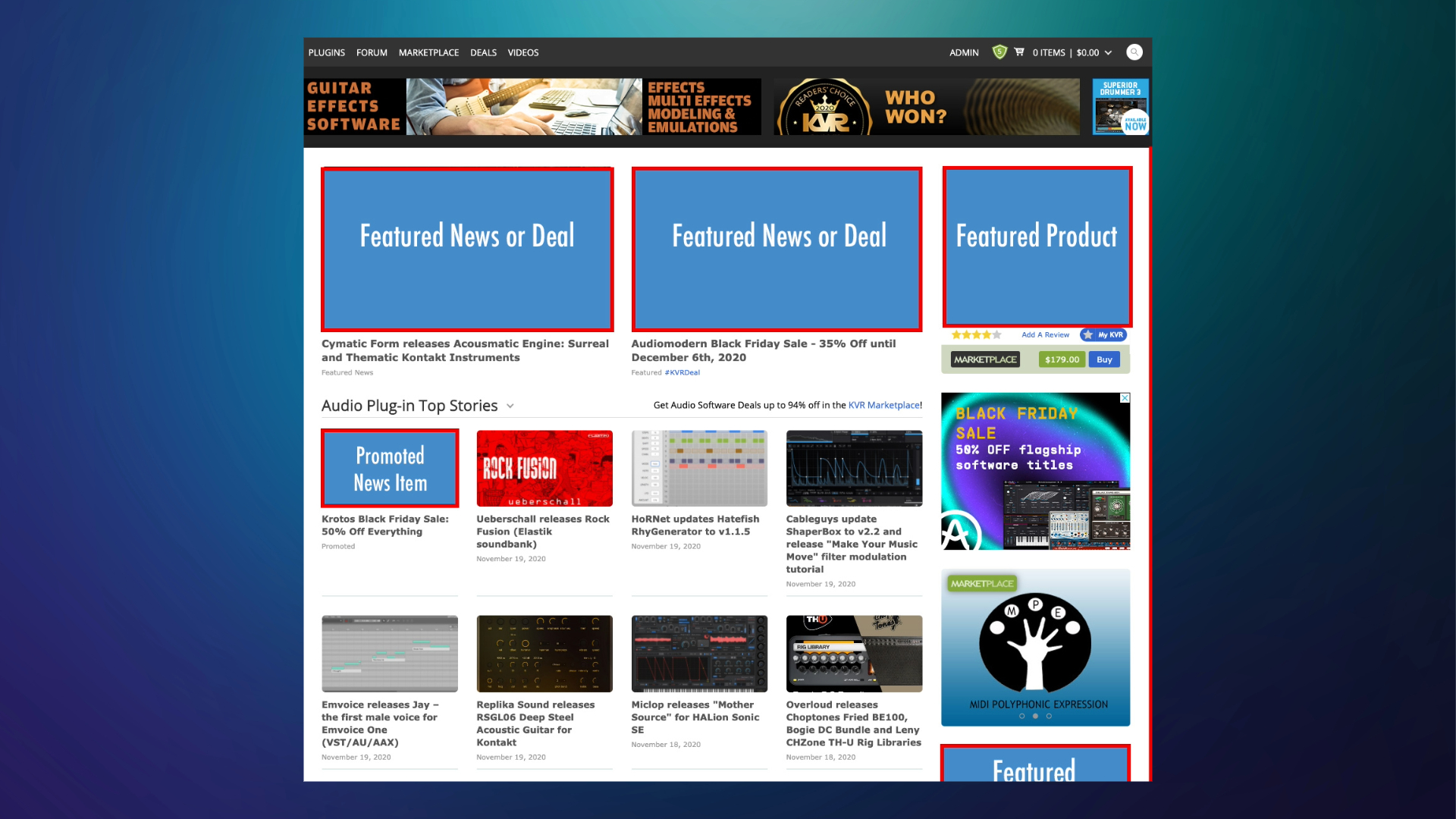Image resolution: width=1456 pixels, height=819 pixels.
Task: Click the HoRNet Hatefish sequencer thumbnail
Action: coord(699,468)
